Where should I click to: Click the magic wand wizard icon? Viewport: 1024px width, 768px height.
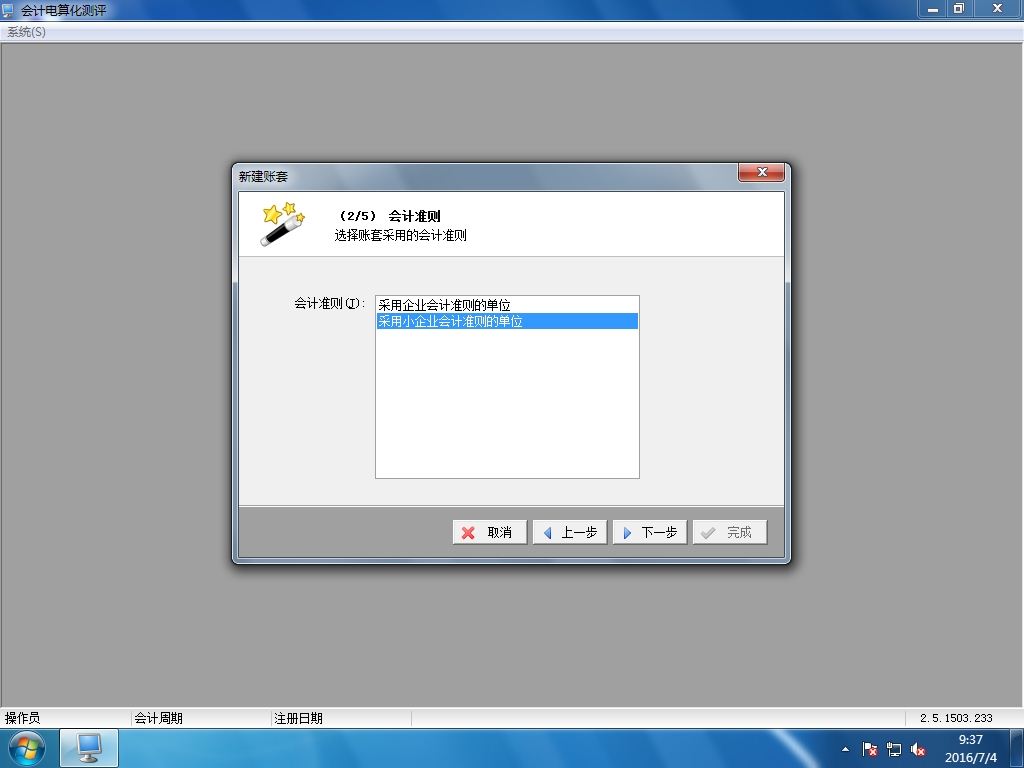[x=282, y=224]
